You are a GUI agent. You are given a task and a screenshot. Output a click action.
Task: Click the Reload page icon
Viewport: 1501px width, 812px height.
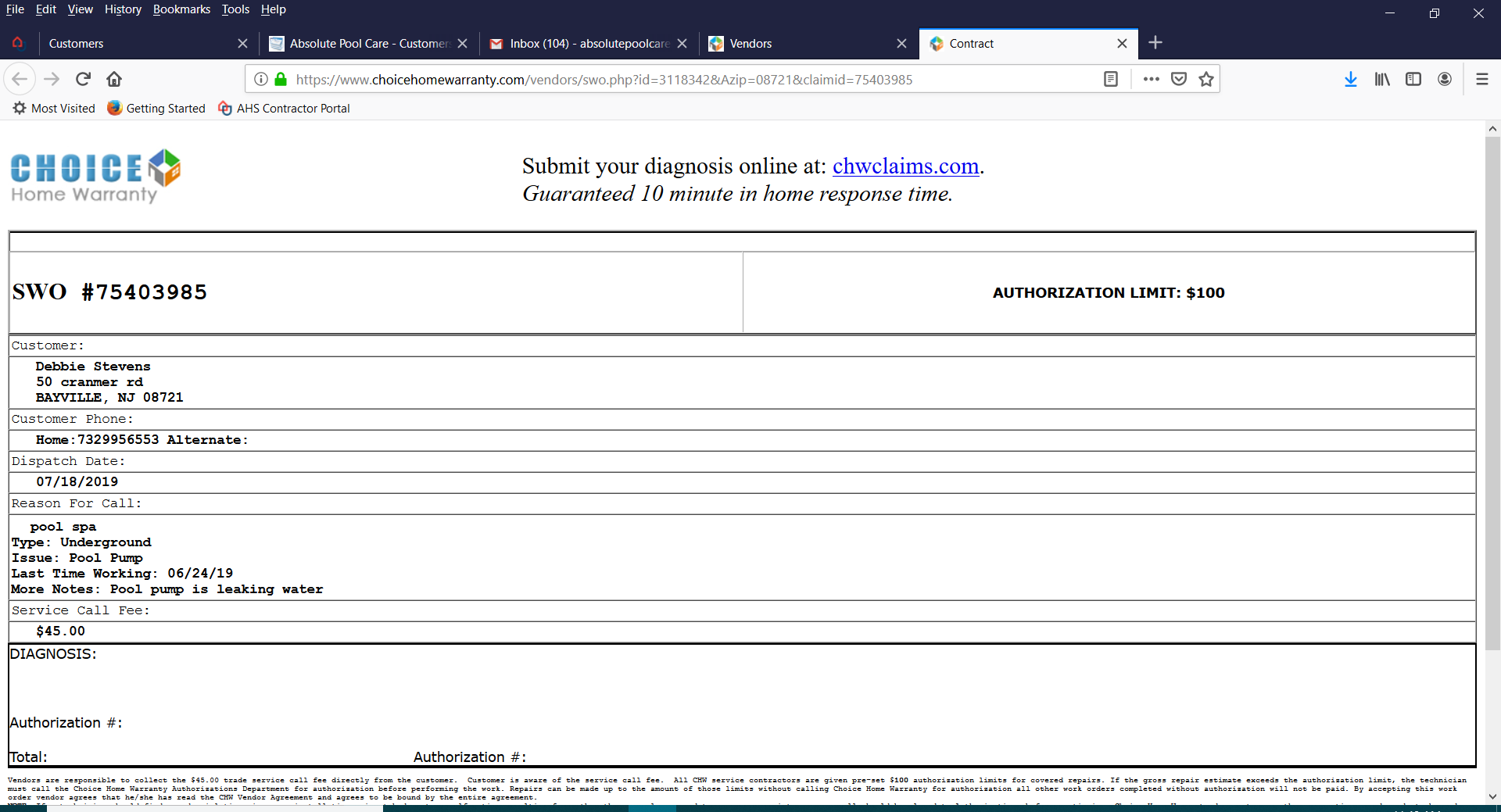point(83,79)
